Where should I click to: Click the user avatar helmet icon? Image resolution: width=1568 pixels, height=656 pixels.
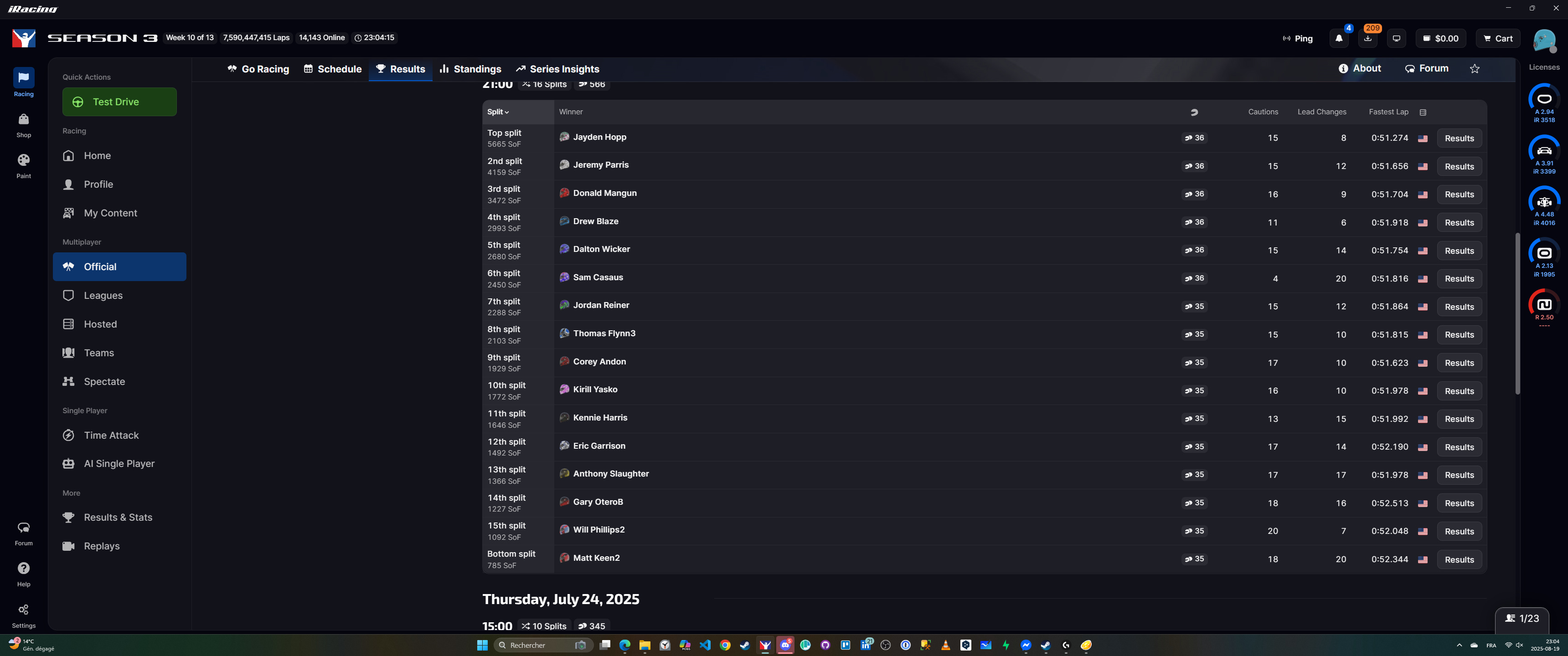click(1544, 40)
